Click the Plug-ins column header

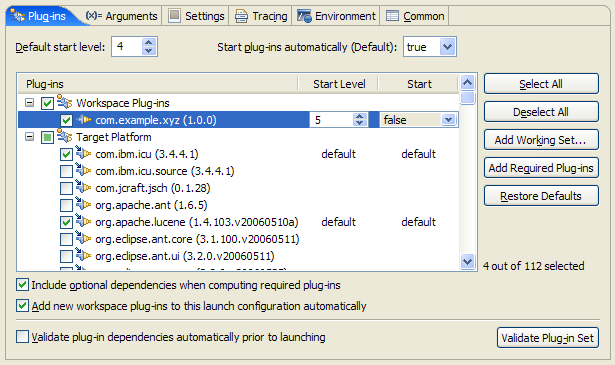[158, 84]
